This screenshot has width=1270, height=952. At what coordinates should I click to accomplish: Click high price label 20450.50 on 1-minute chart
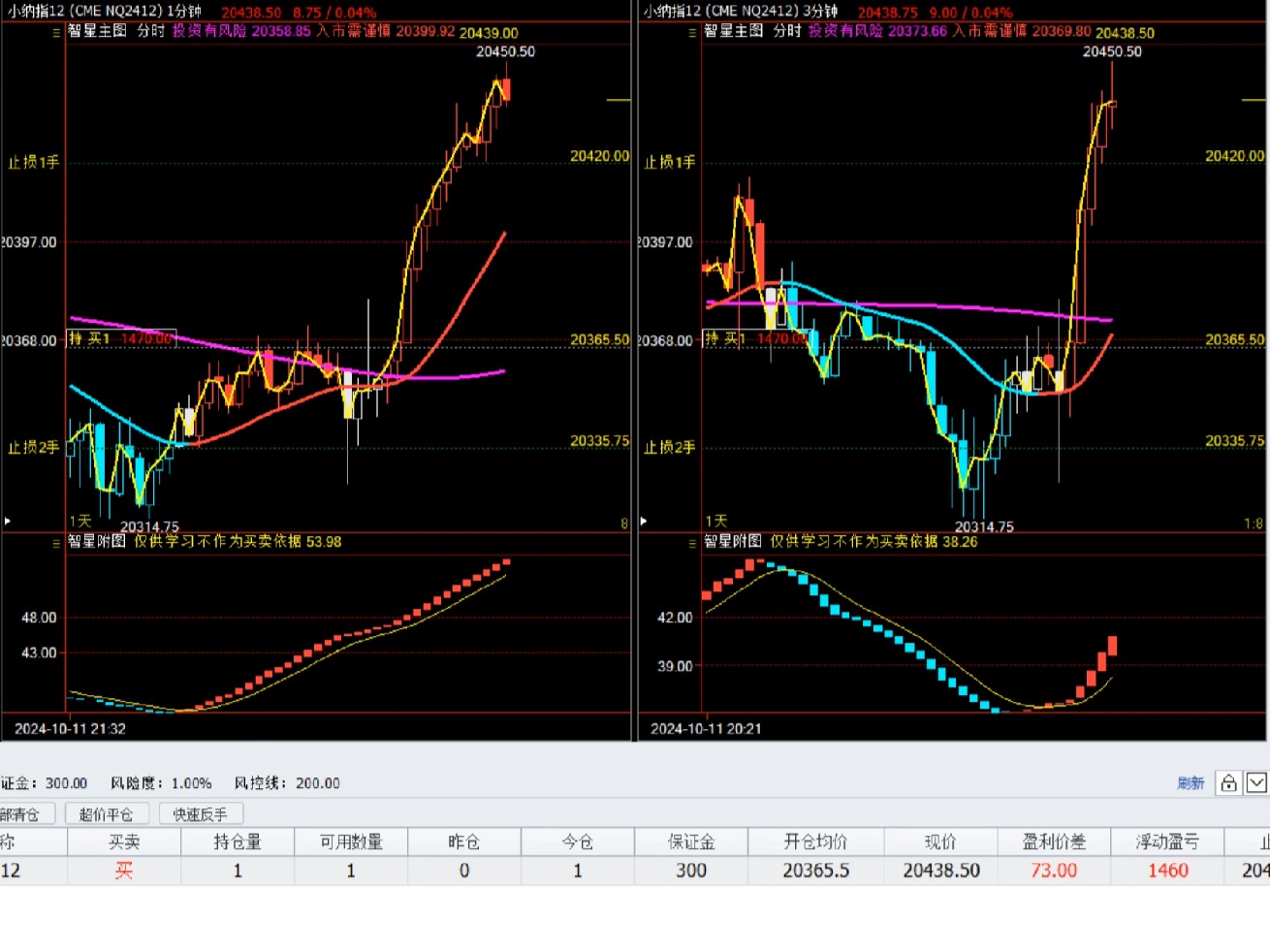point(505,51)
